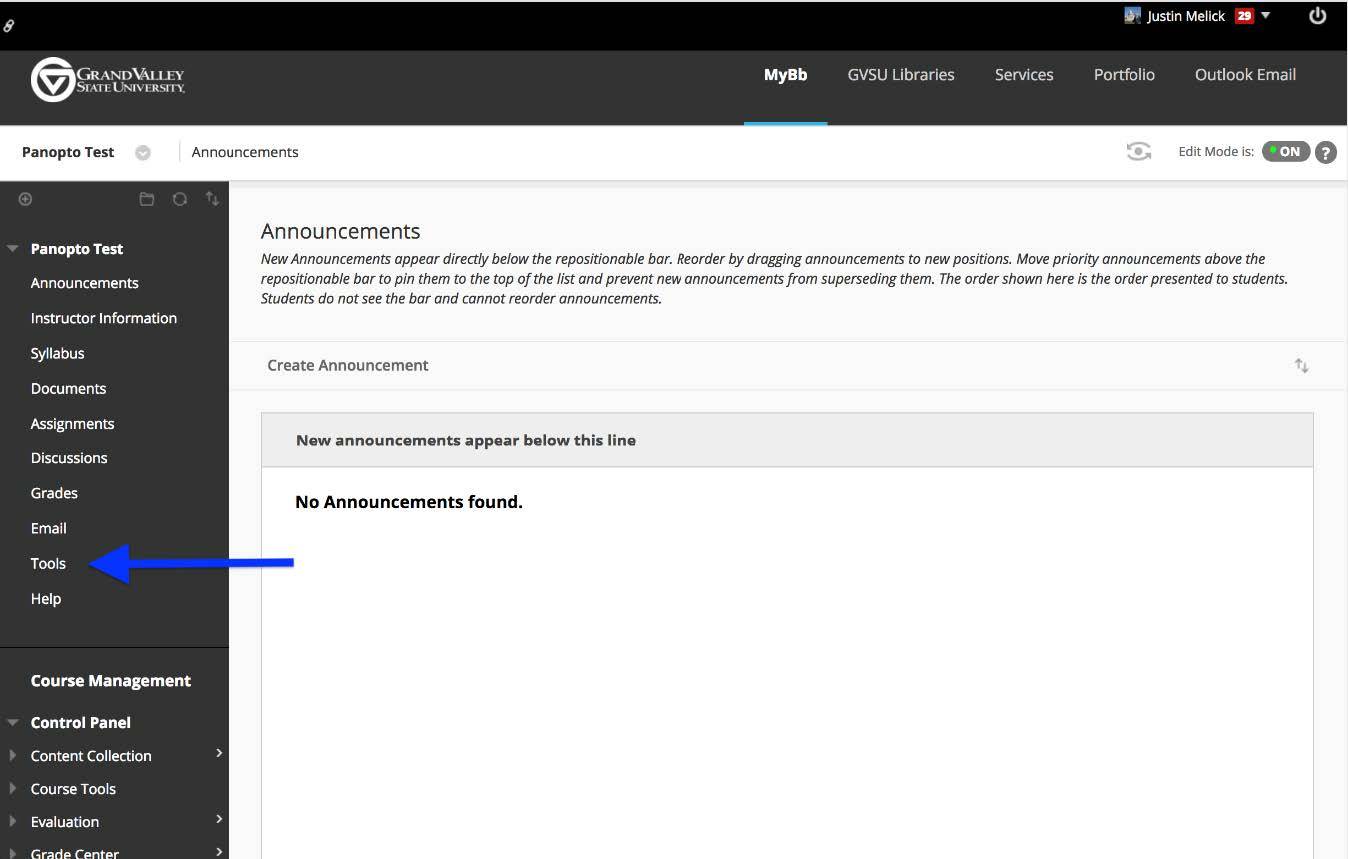Click the student preview eye icon
The image size is (1348, 859).
[x=1138, y=152]
